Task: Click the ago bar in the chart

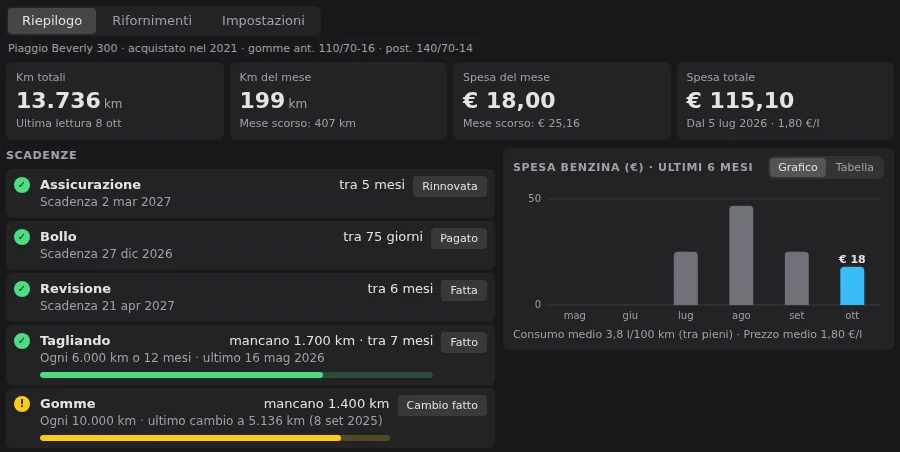Action: 741,255
